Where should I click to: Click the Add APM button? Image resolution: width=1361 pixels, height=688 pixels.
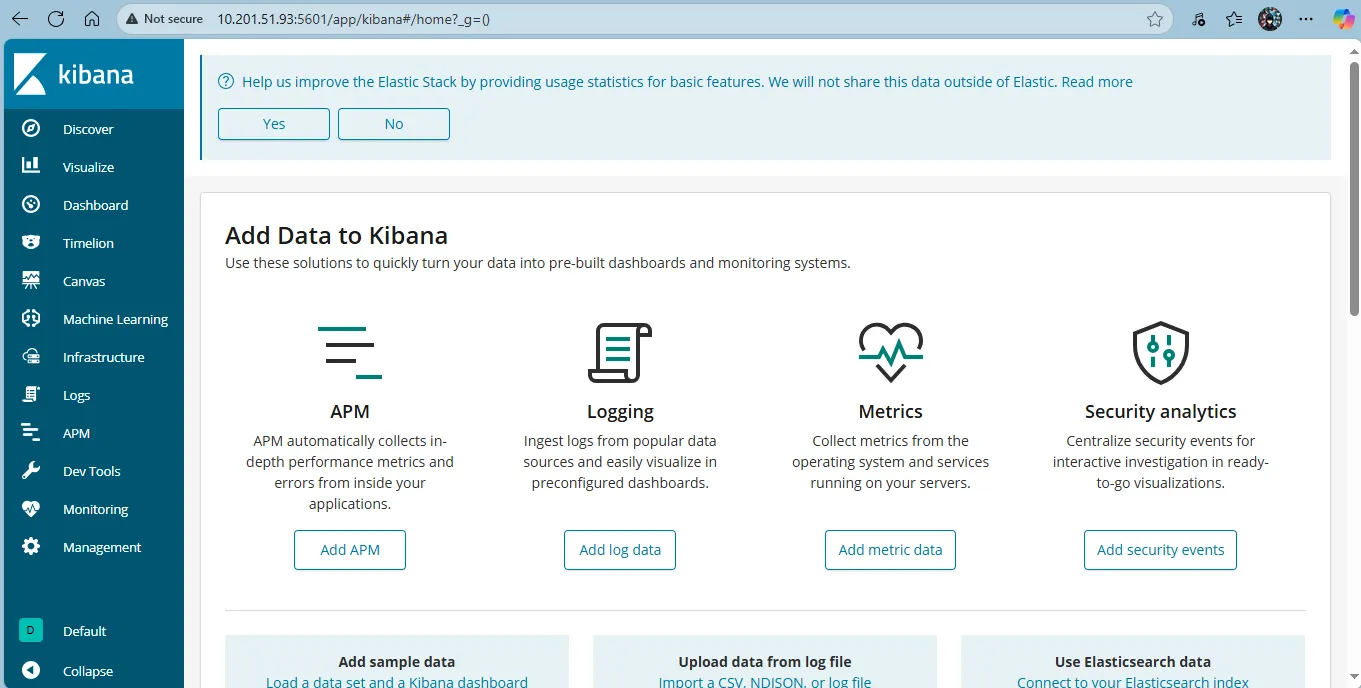[x=350, y=550]
